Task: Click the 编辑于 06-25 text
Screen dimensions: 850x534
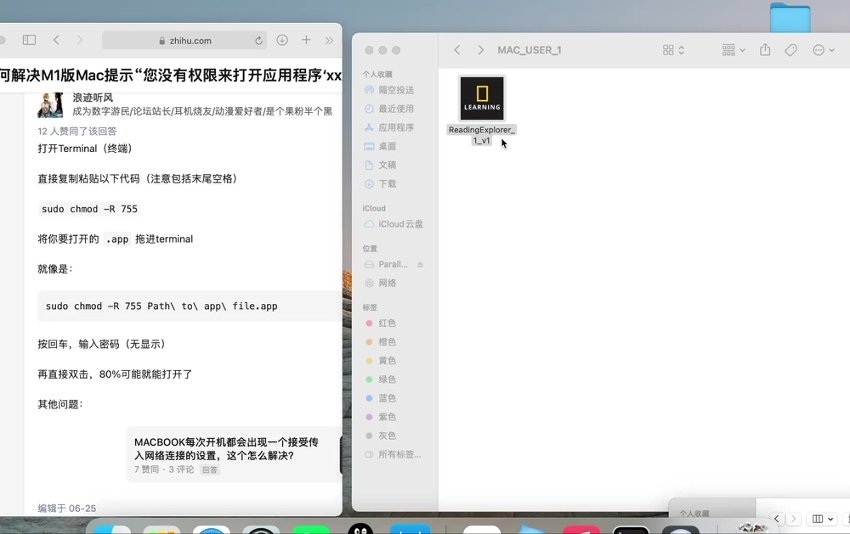Action: [67, 509]
